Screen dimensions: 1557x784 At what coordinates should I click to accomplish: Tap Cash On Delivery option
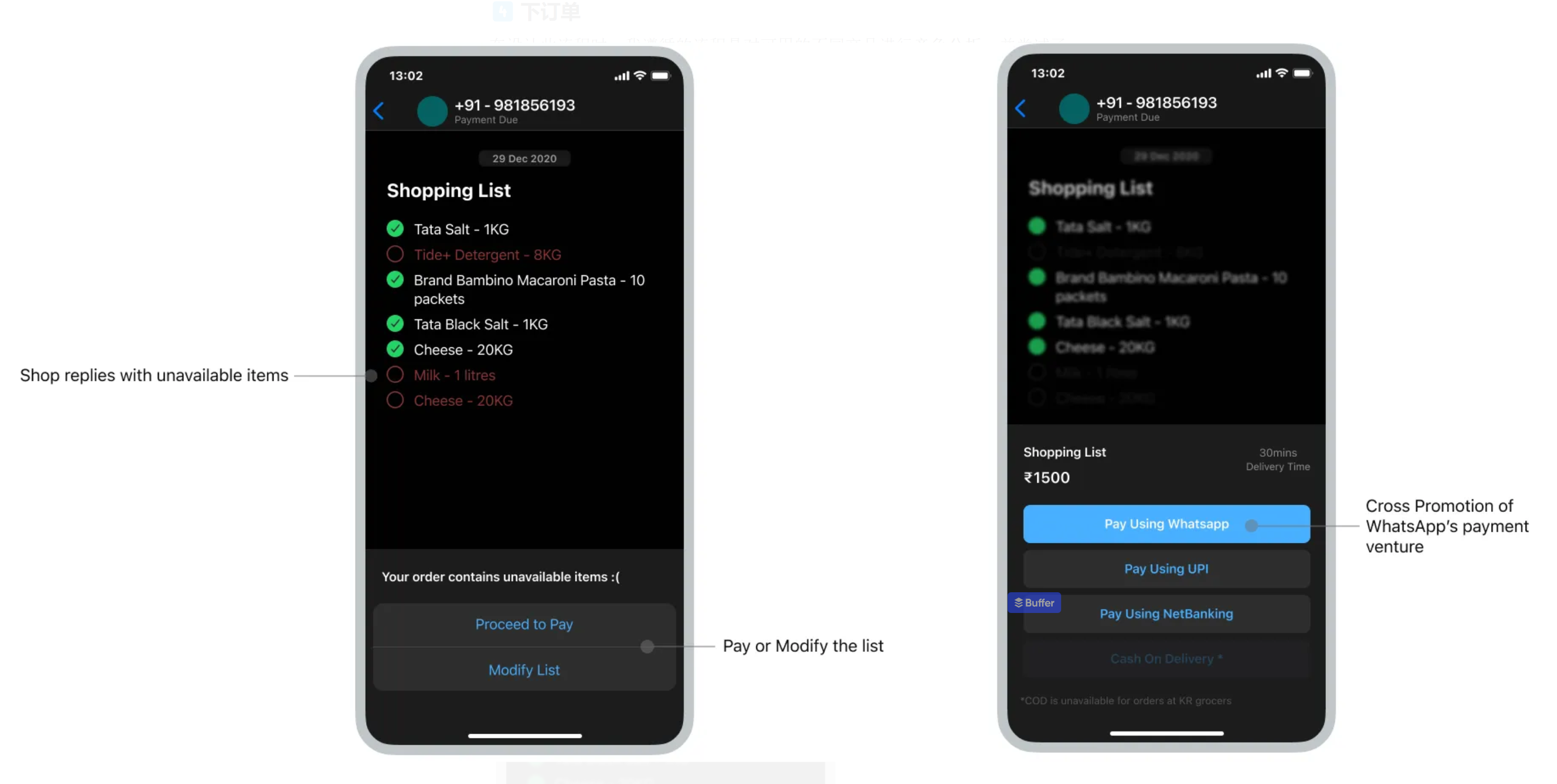click(x=1165, y=658)
